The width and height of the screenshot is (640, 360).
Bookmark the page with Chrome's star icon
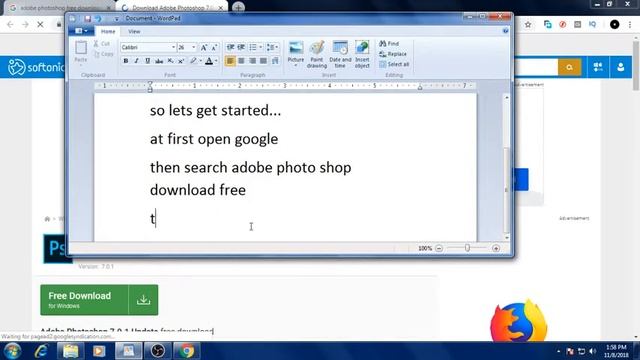click(x=528, y=25)
